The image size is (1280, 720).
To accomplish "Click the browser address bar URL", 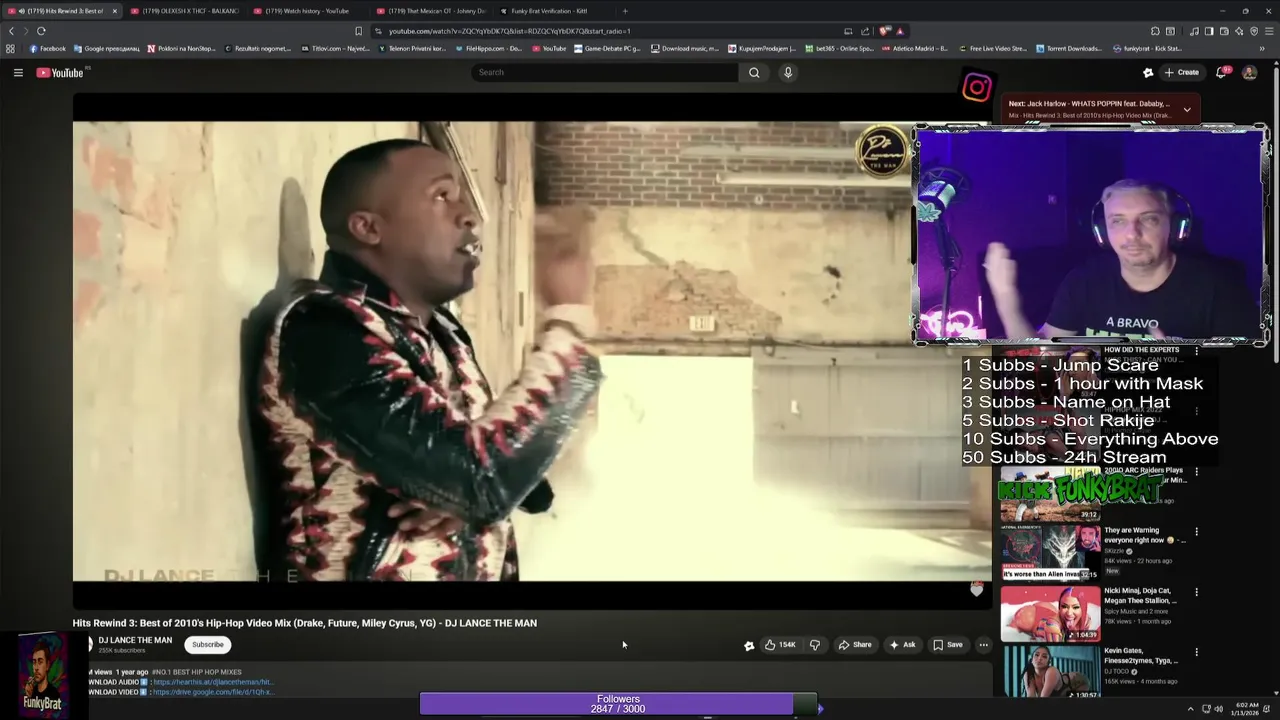I will tap(509, 31).
